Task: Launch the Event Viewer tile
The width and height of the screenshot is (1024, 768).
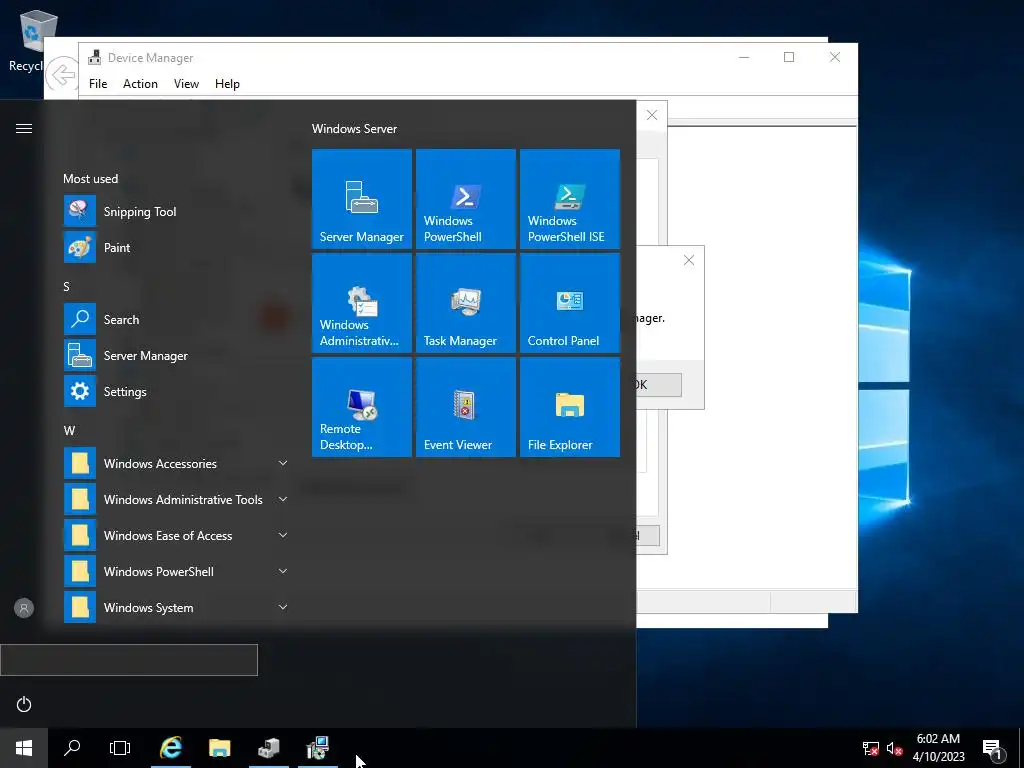Action: [x=466, y=407]
